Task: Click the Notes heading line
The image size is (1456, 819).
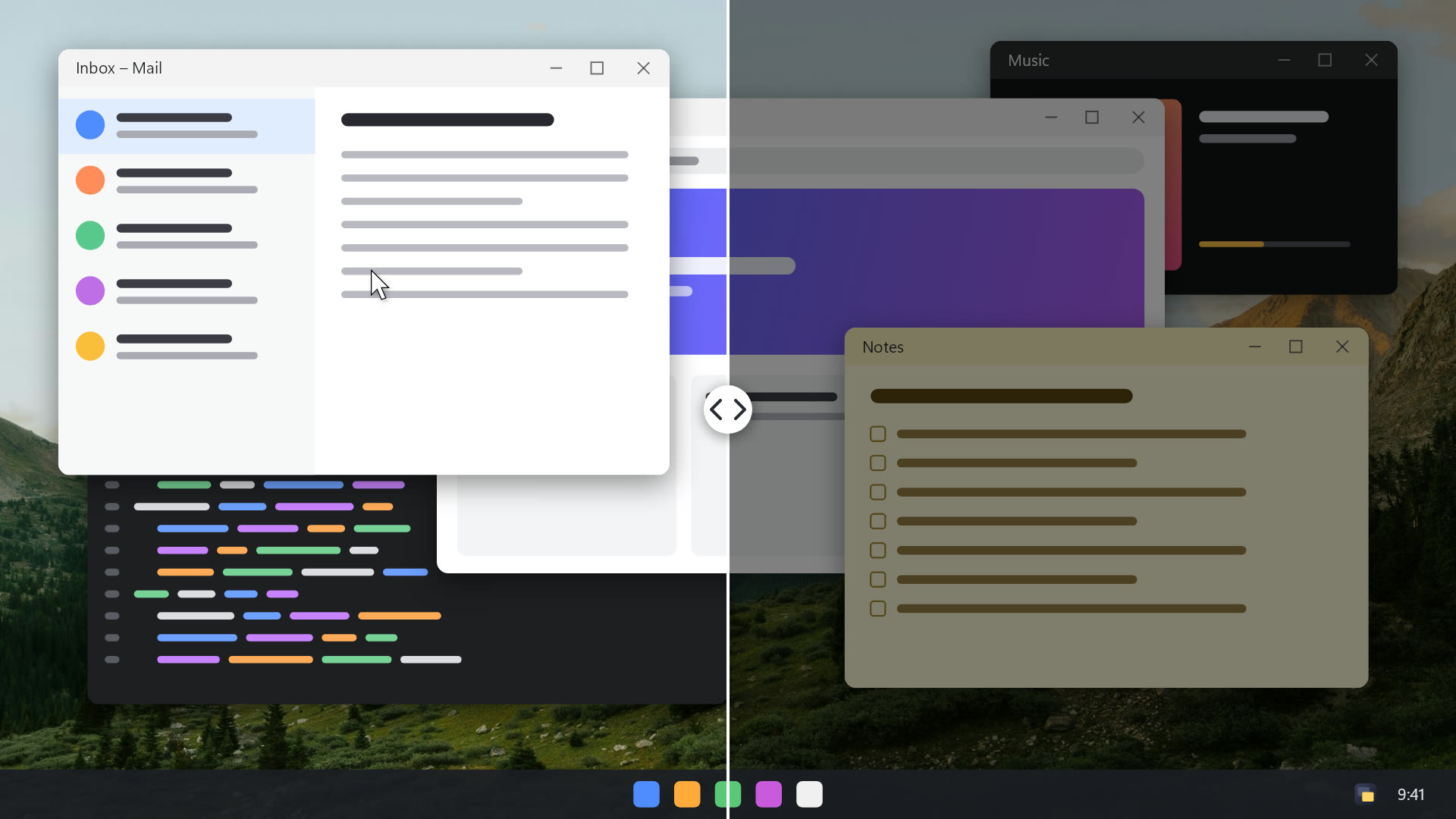Action: (x=1001, y=396)
